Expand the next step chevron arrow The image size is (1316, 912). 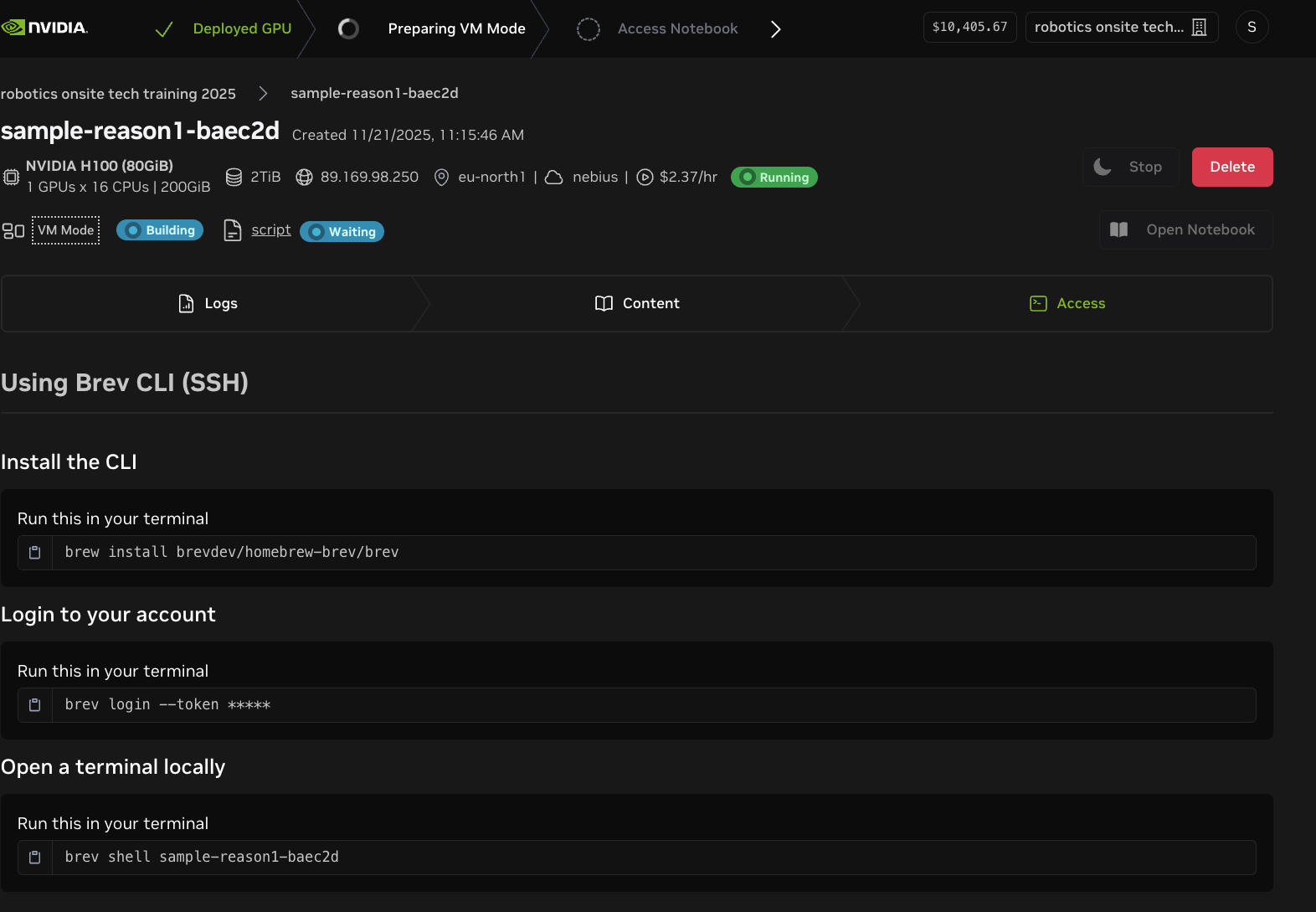click(776, 29)
